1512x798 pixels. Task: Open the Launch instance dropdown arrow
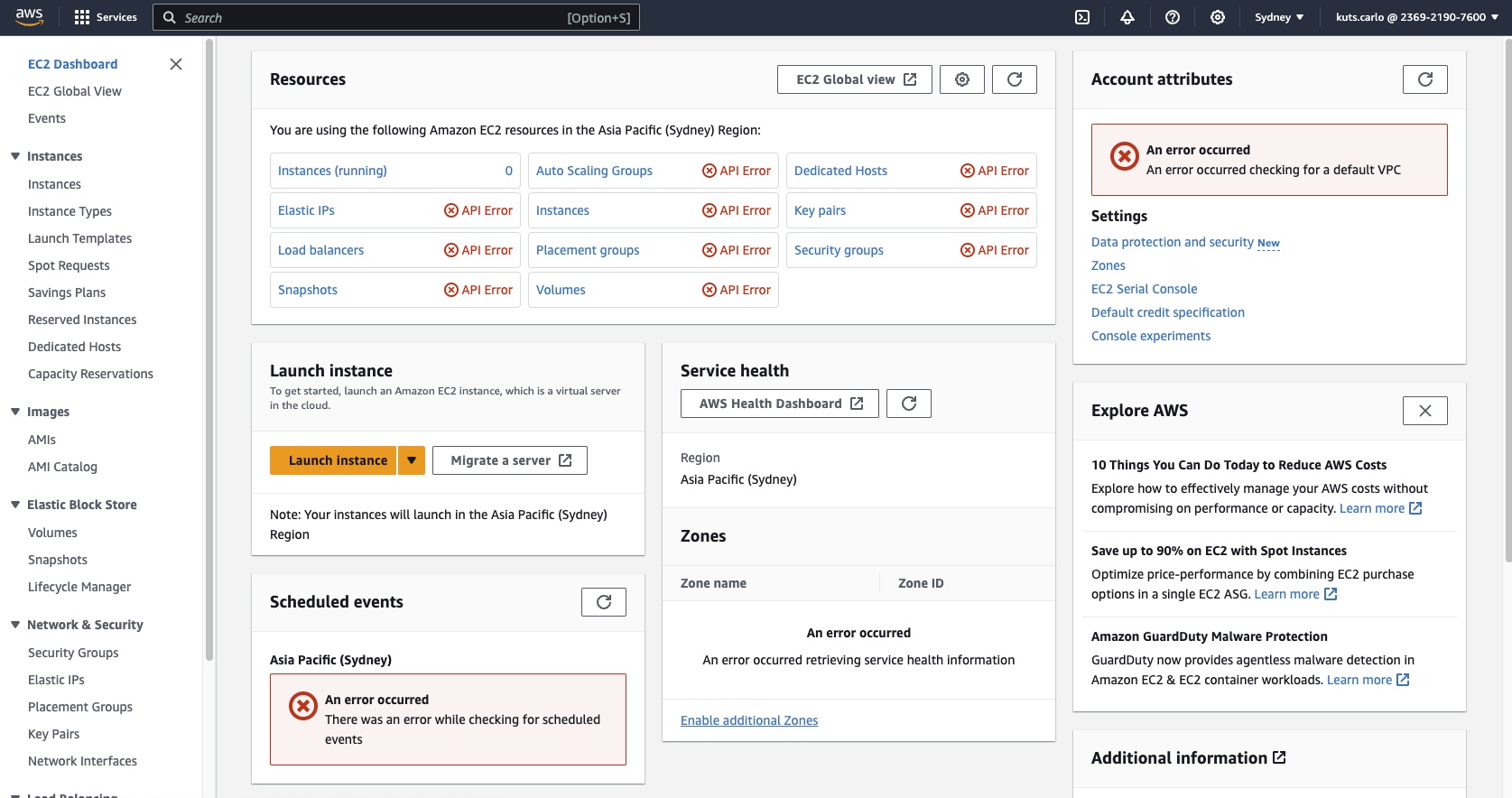click(x=412, y=460)
